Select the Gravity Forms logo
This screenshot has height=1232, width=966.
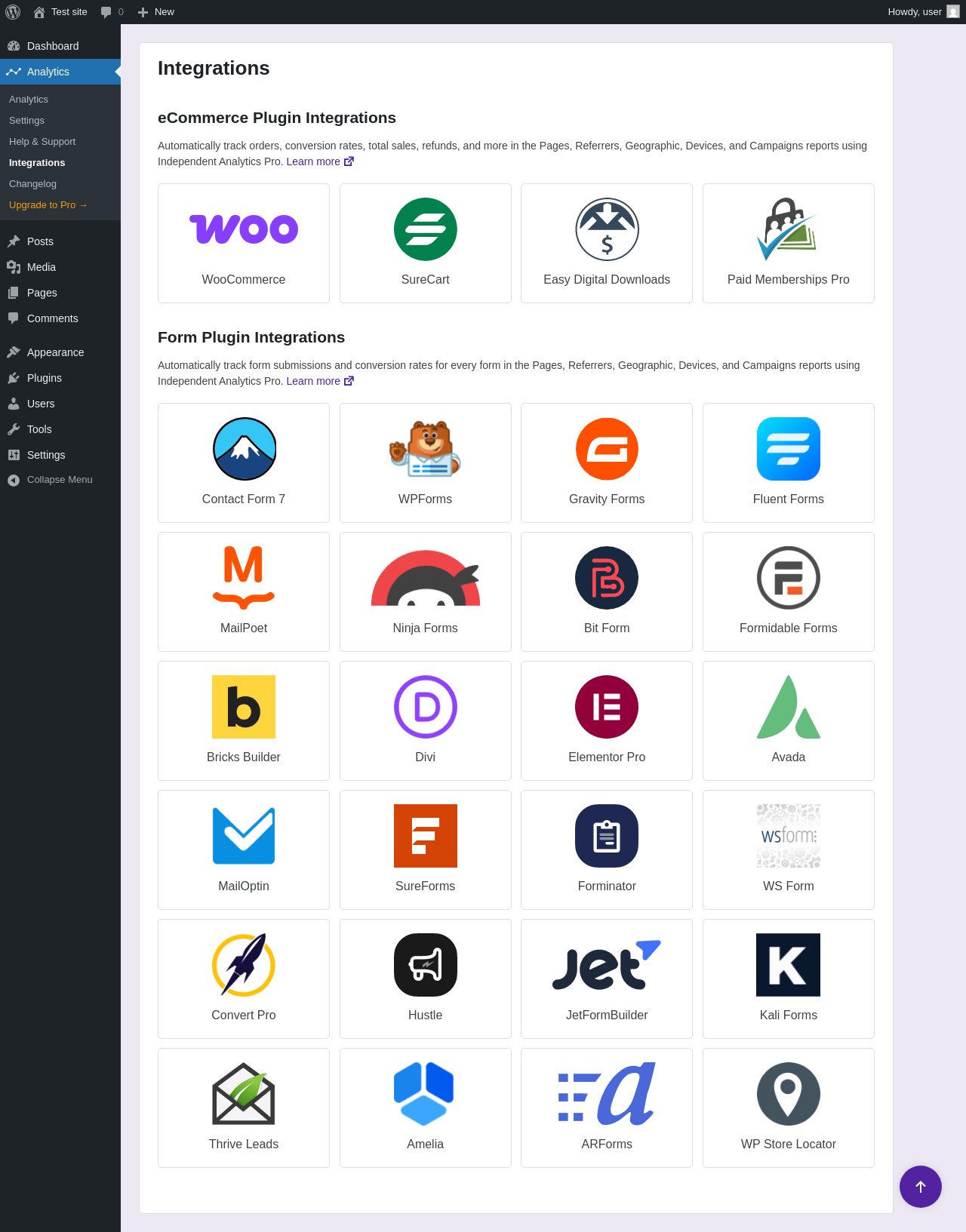pos(607,449)
